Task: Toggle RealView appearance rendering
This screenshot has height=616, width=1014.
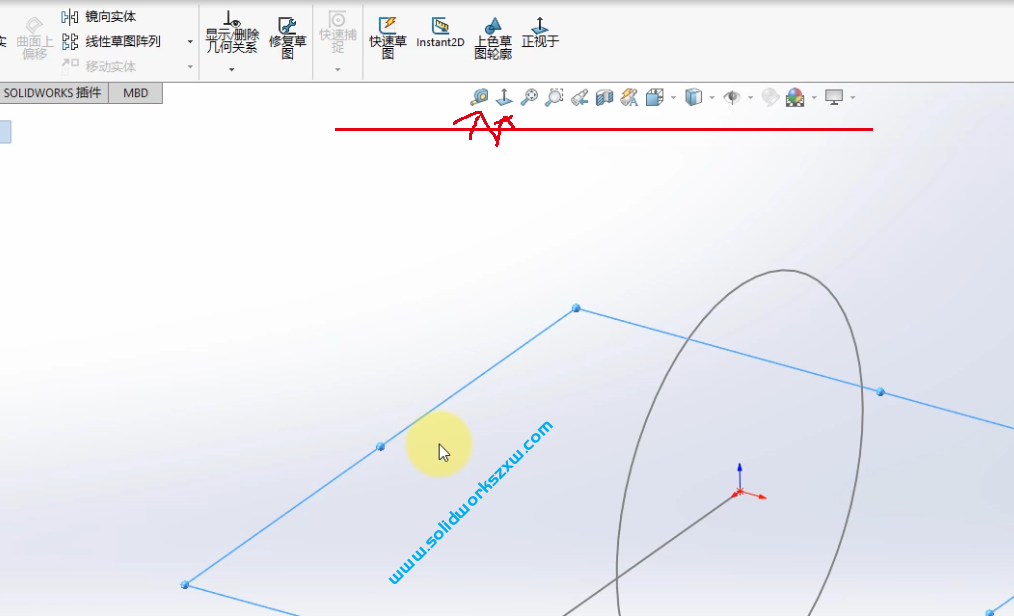Action: click(x=770, y=97)
